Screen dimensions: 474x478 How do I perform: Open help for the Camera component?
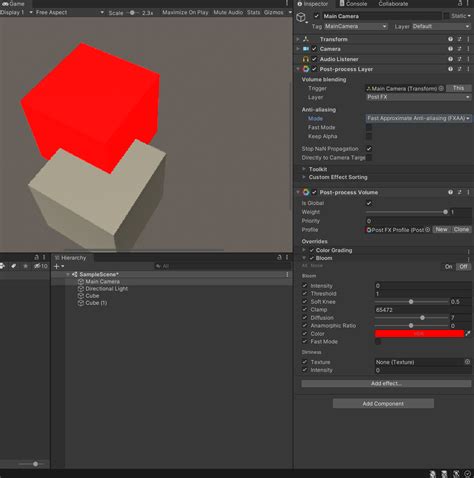point(450,49)
